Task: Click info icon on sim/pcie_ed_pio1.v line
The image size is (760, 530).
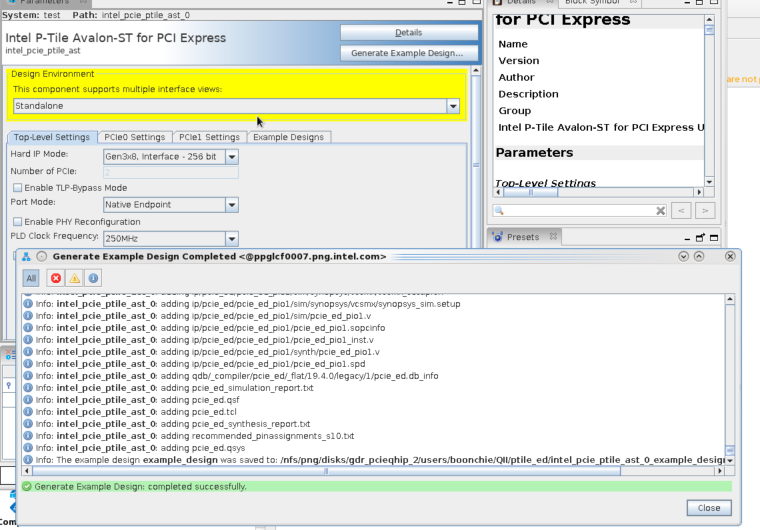Action: [x=28, y=316]
